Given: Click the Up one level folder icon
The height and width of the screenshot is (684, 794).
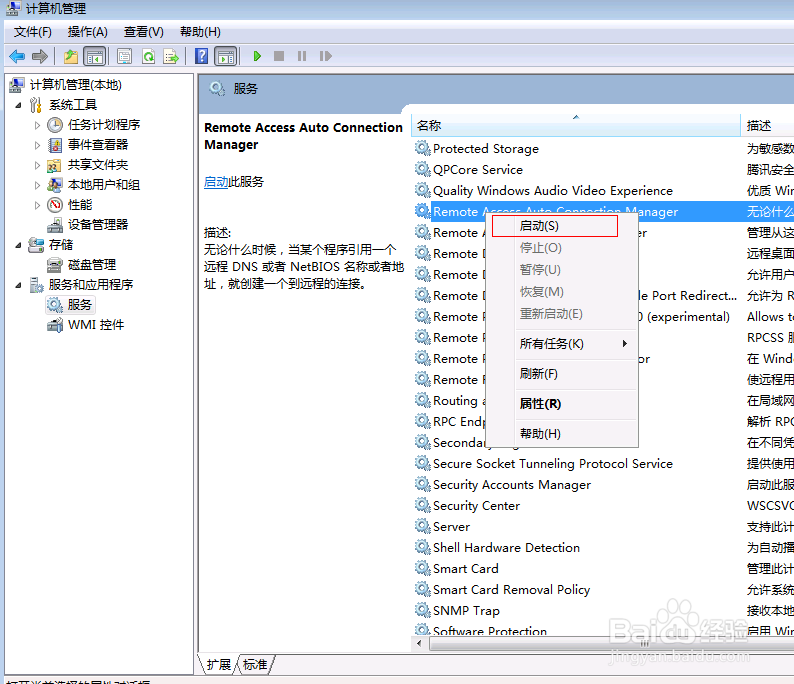Looking at the screenshot, I should pos(71,56).
